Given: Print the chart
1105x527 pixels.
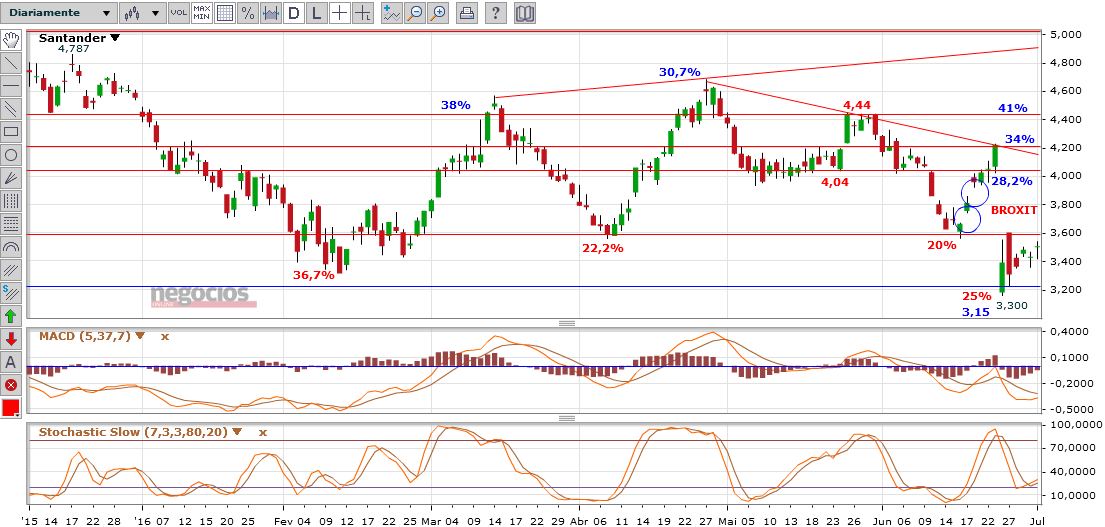Looking at the screenshot, I should coord(466,12).
